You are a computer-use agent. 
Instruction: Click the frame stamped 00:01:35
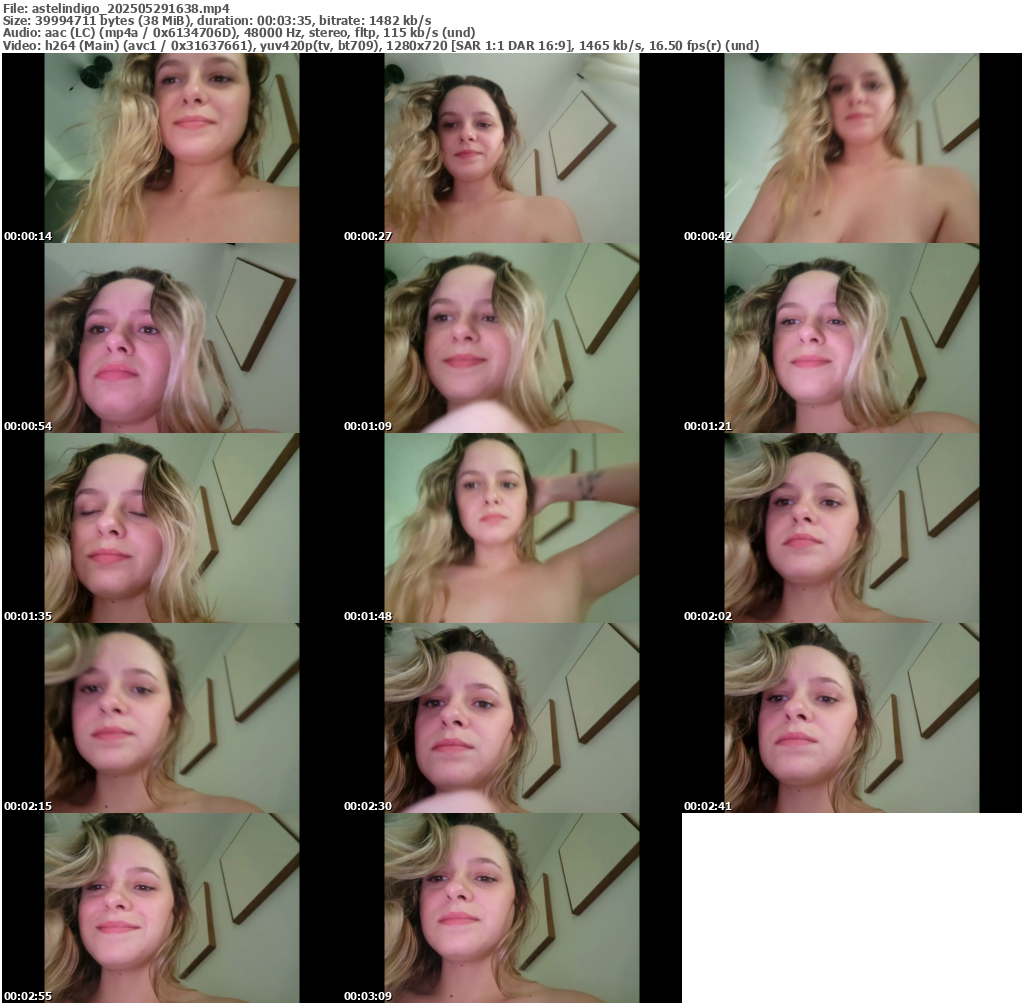(x=172, y=528)
